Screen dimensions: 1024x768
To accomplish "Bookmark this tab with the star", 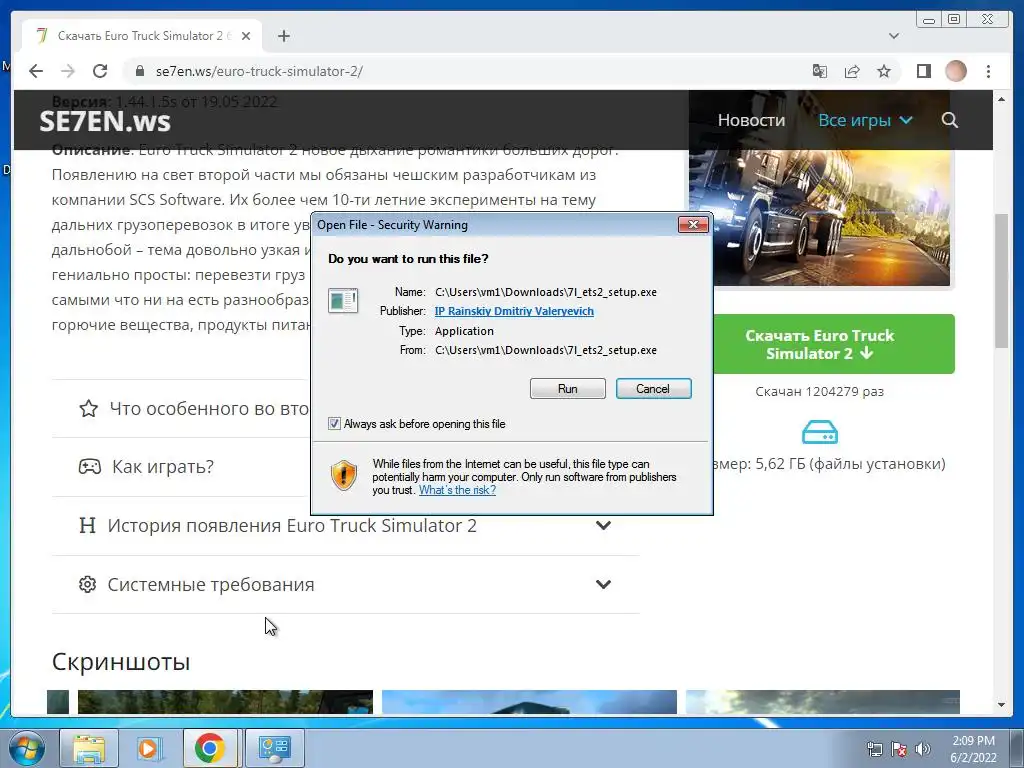I will pos(884,71).
